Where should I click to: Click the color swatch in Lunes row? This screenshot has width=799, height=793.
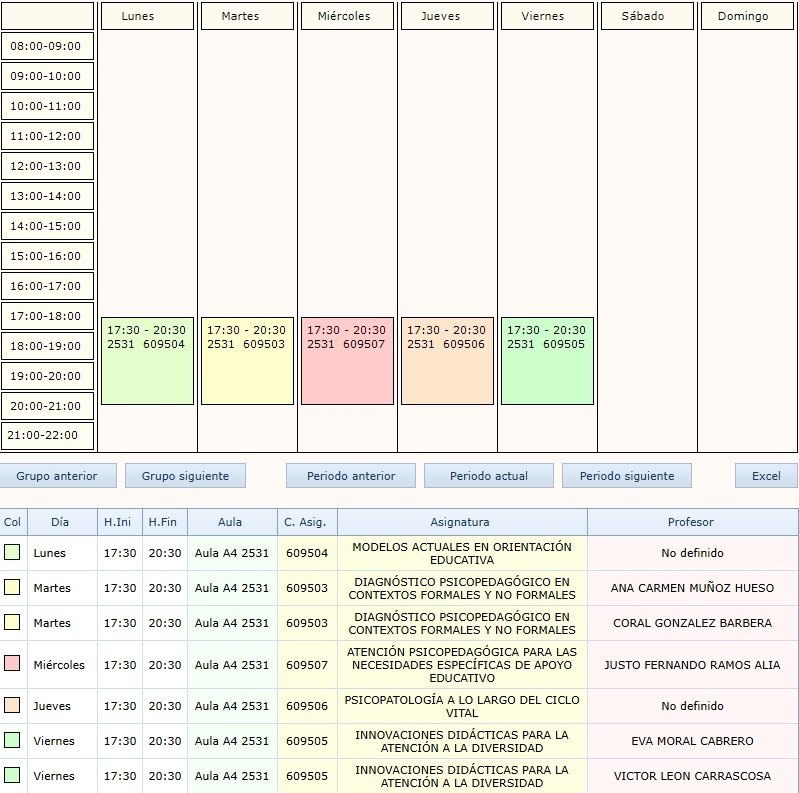click(x=12, y=552)
